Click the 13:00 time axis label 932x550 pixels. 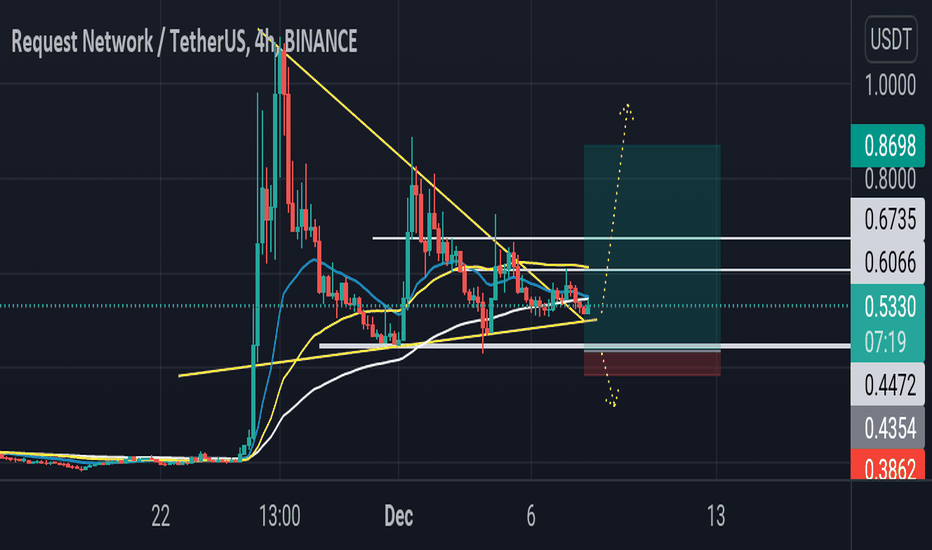click(x=279, y=517)
